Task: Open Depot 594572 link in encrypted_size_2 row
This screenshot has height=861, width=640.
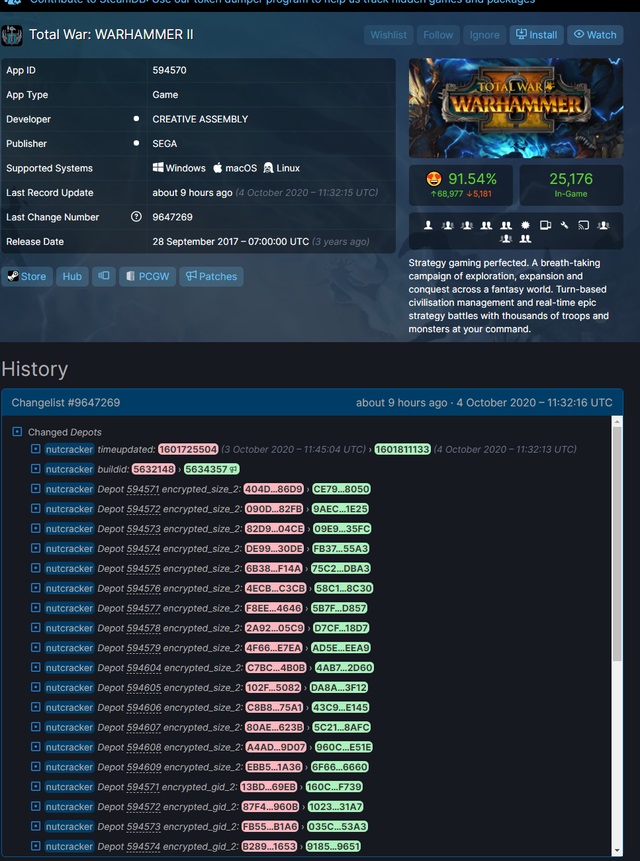Action: [143, 509]
